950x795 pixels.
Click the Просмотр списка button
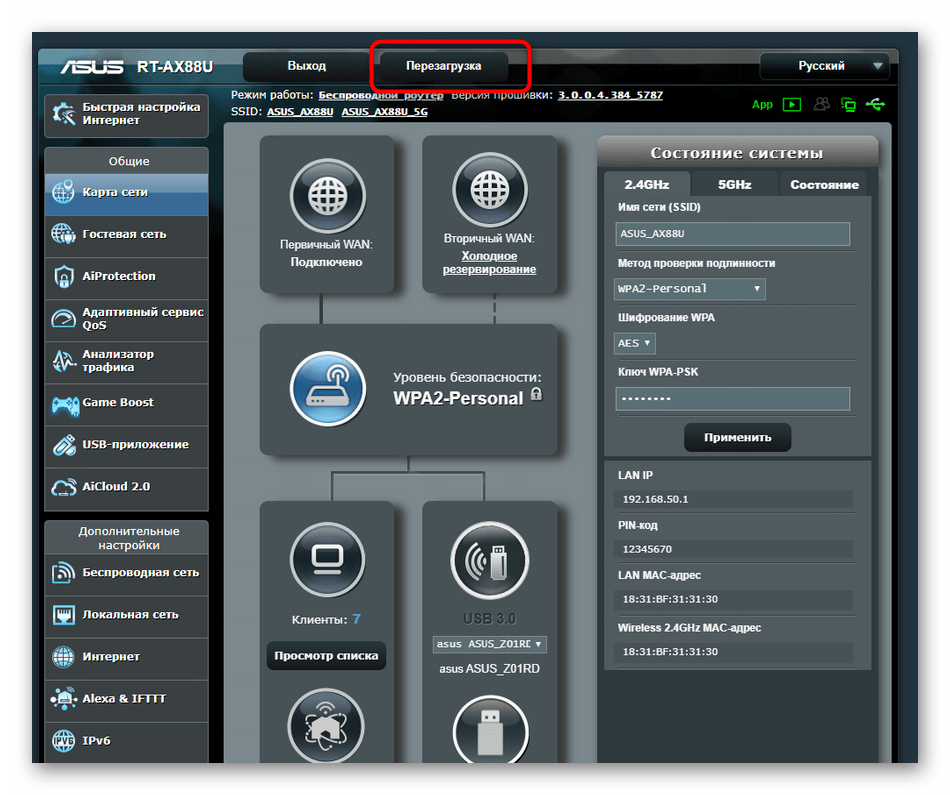coord(326,656)
